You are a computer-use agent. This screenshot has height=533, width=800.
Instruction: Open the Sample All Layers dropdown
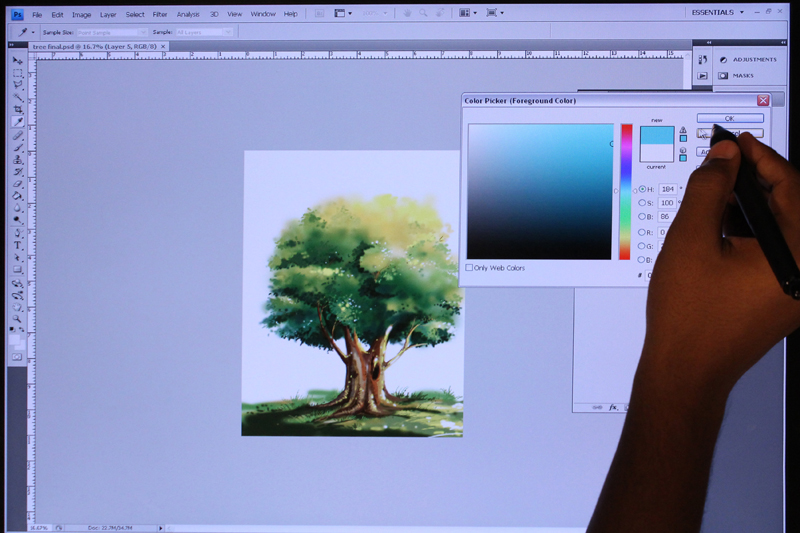point(204,32)
